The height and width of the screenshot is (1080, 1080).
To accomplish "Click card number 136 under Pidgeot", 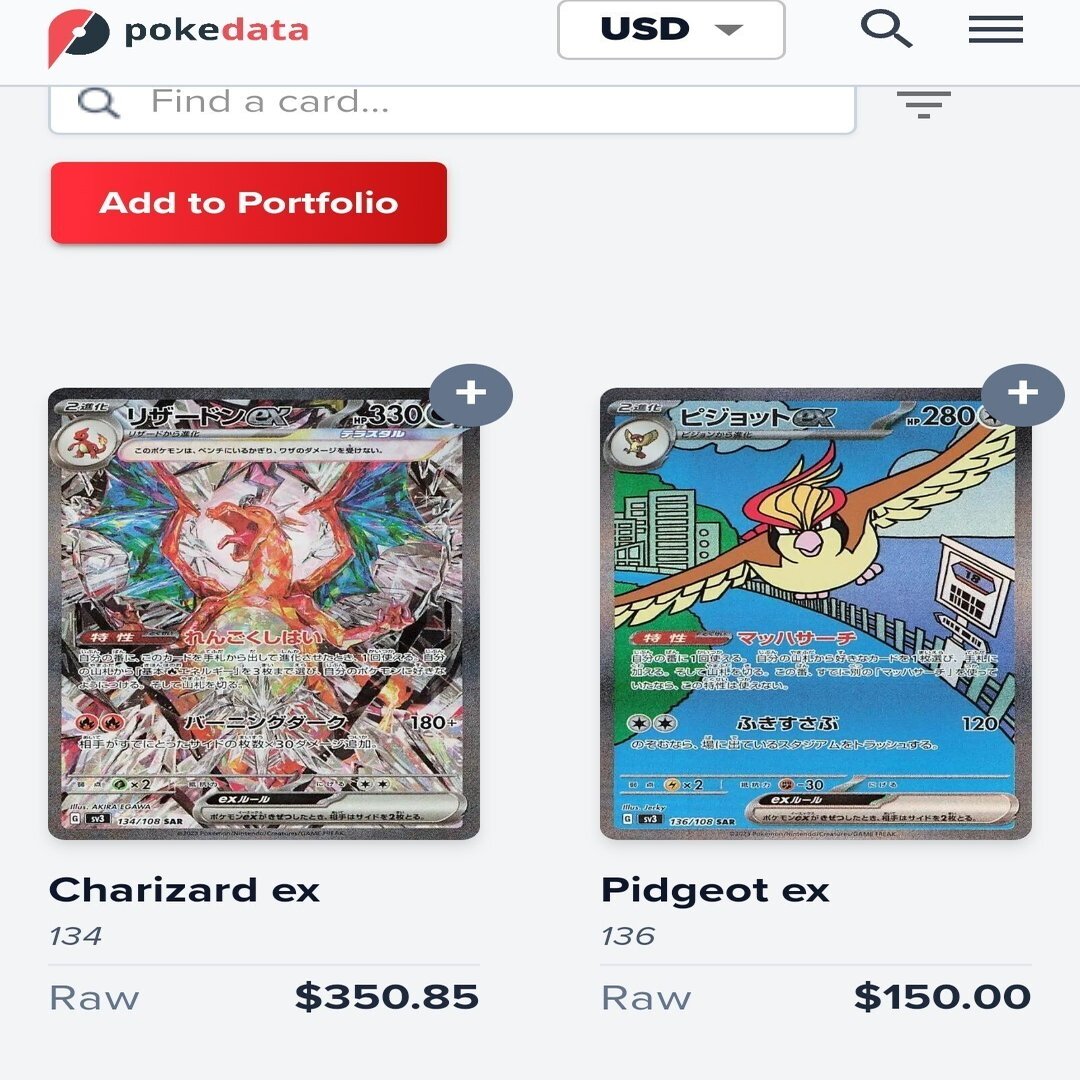I will 628,936.
